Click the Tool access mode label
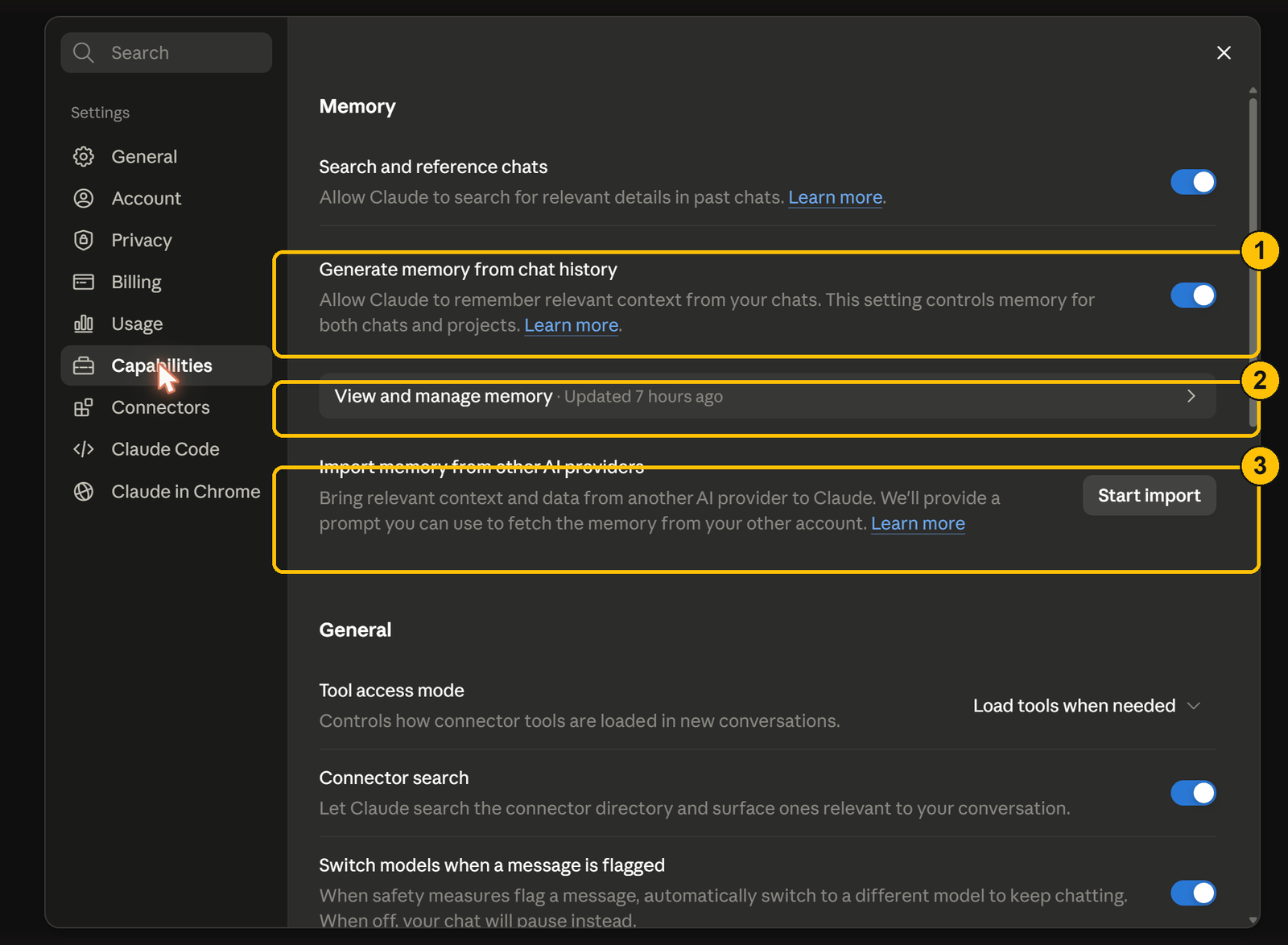1288x945 pixels. 391,691
